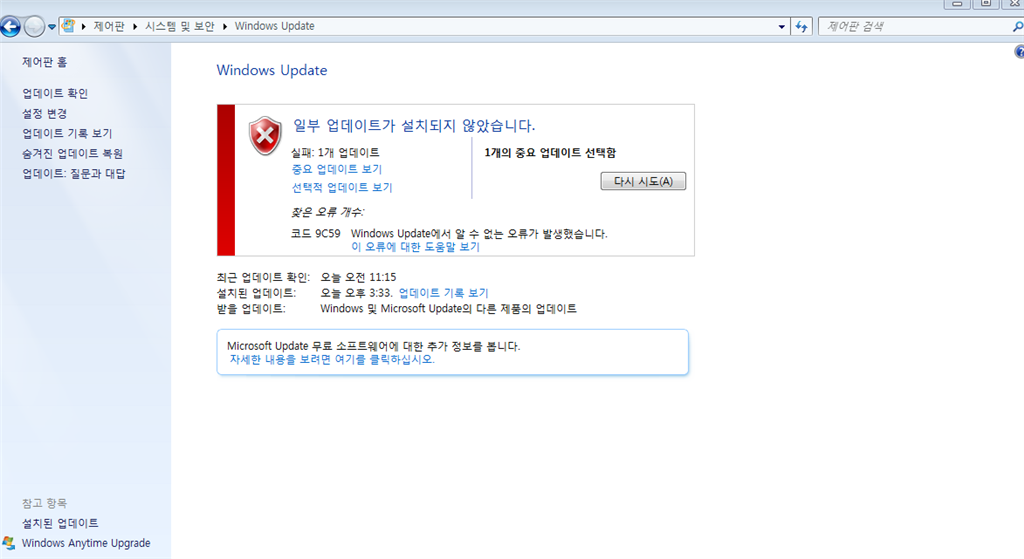
Task: Click 오늘 오전 11:15 check time
Action: pos(359,278)
